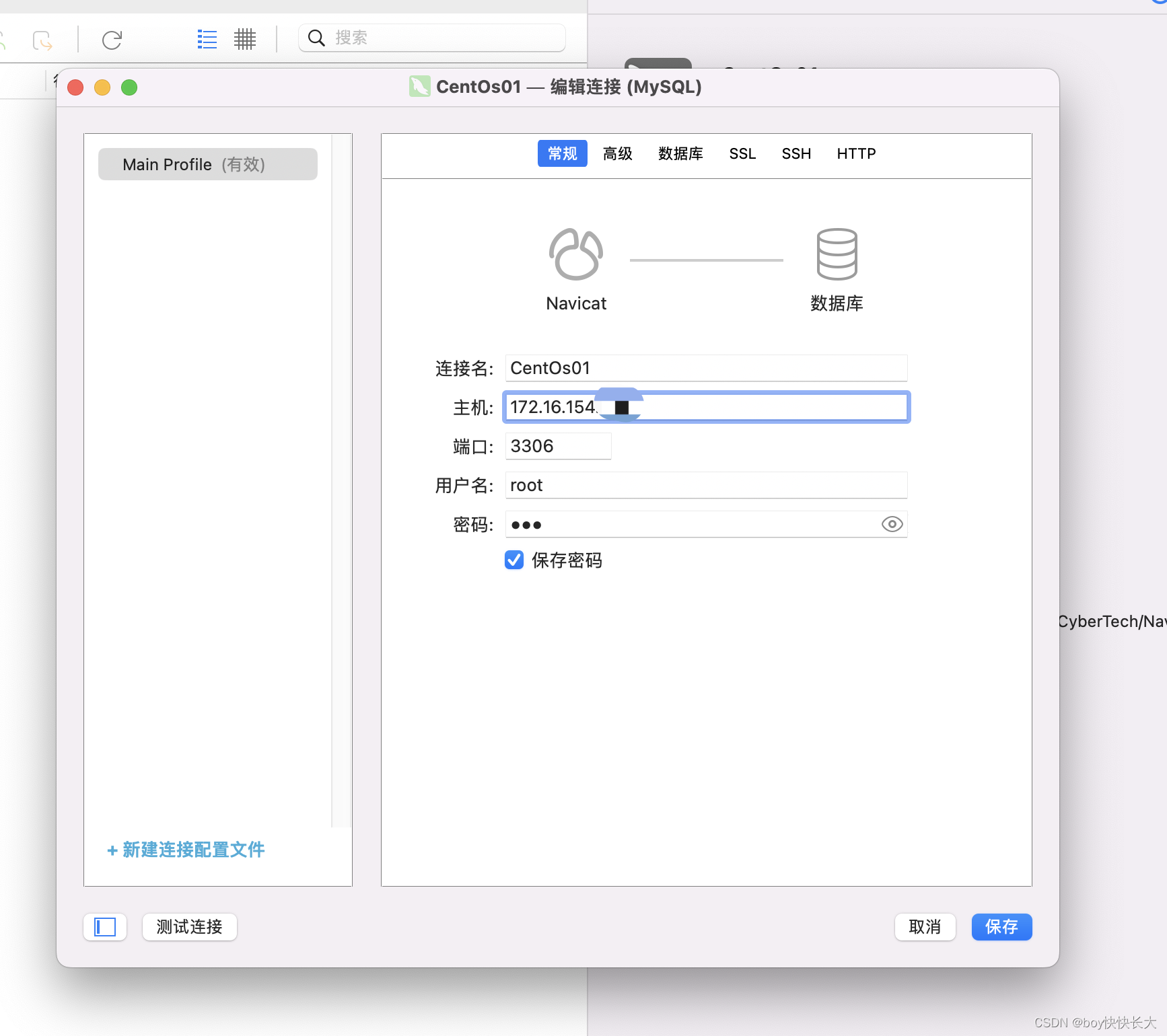
Task: Click the search magnifier icon
Action: click(316, 38)
